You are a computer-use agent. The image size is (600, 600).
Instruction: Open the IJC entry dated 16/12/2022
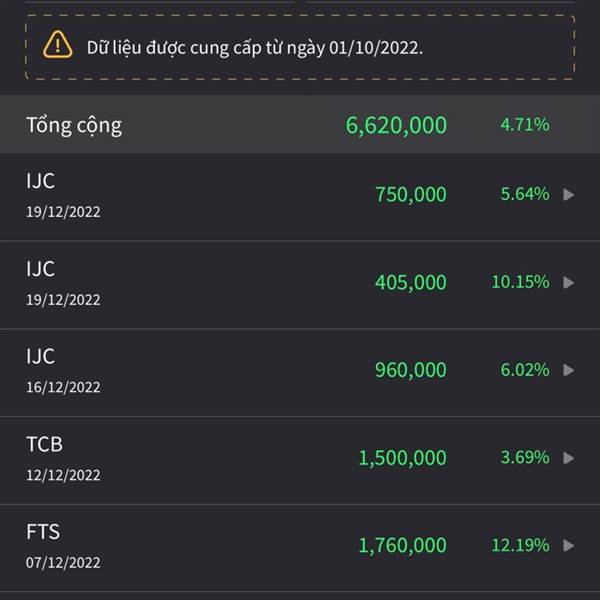pyautogui.click(x=300, y=372)
